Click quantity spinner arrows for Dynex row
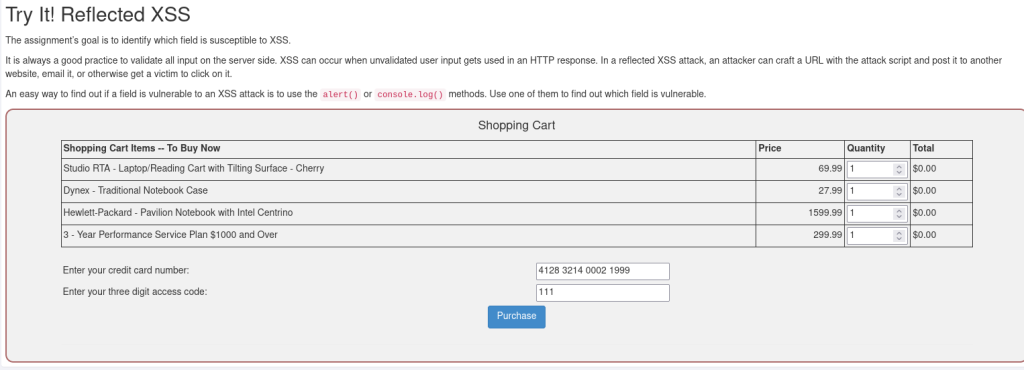This screenshot has width=1024, height=370. click(x=899, y=191)
